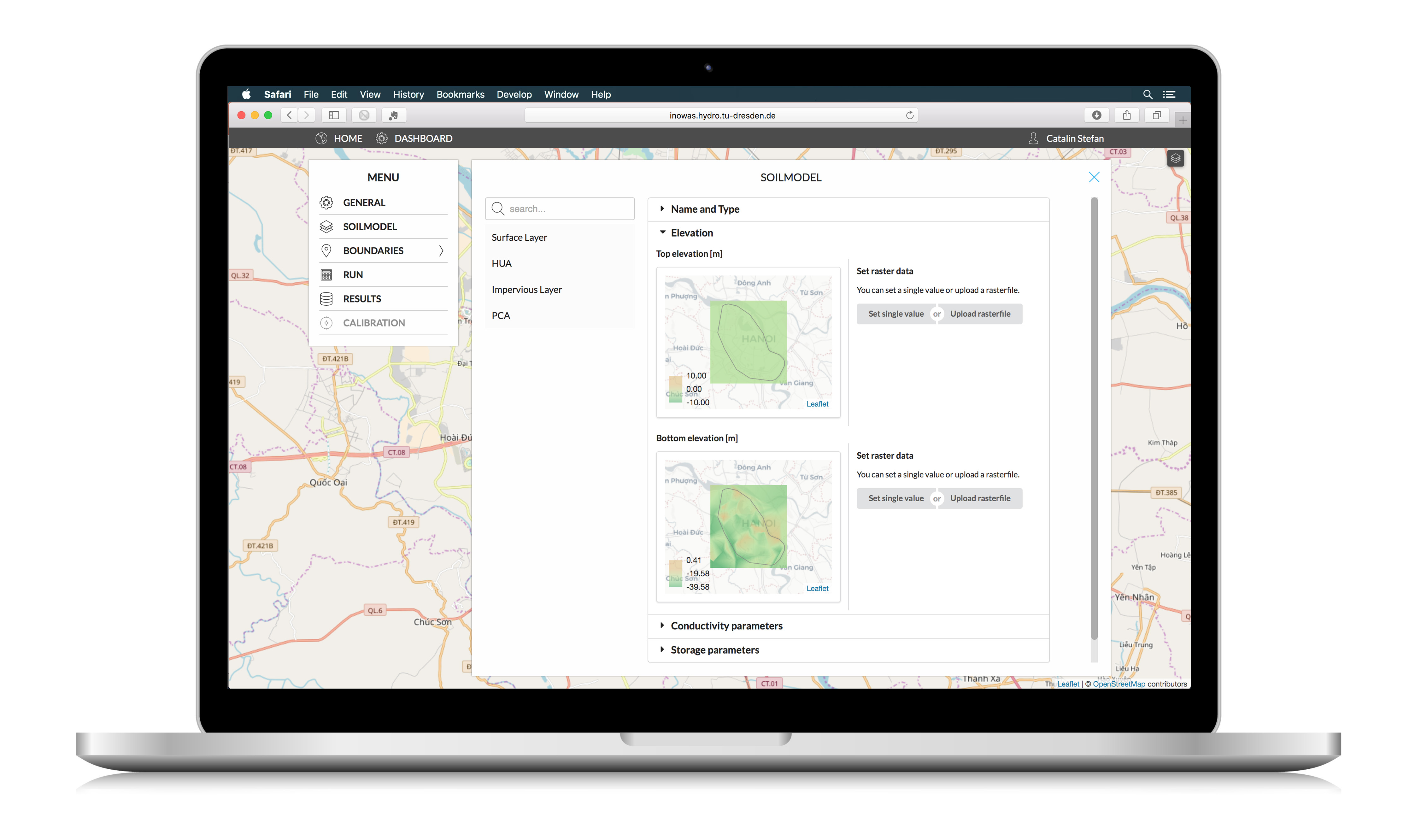The width and height of the screenshot is (1421, 840).
Task: Click the map layers control icon
Action: click(1175, 158)
